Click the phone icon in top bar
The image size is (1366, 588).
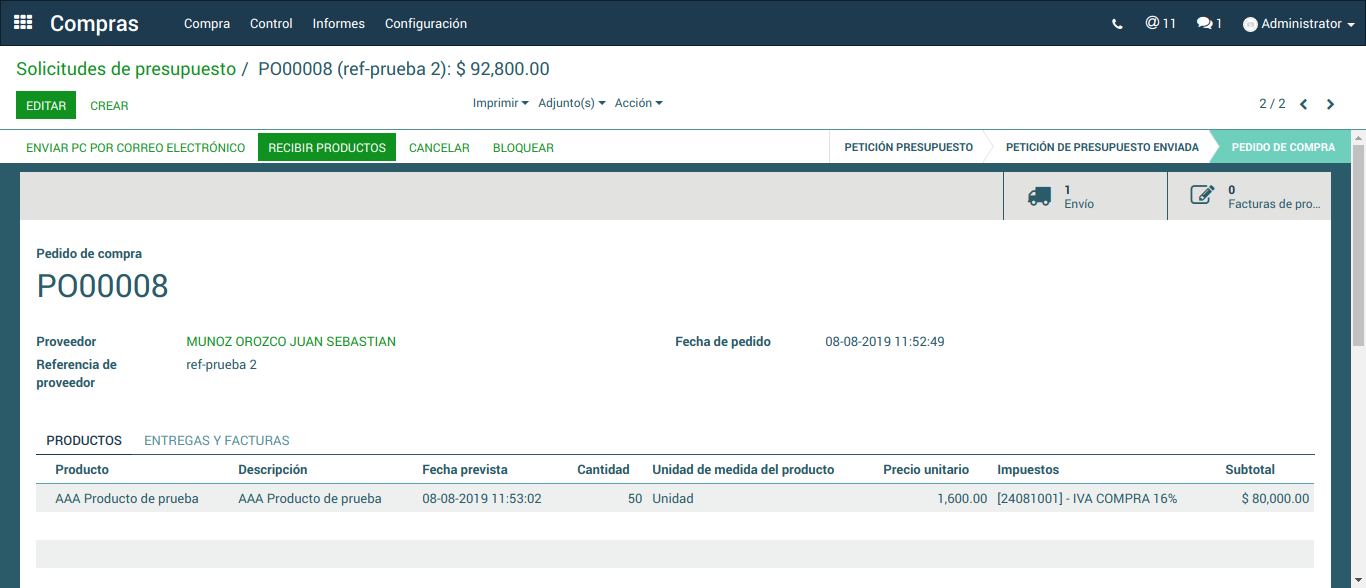[1117, 24]
